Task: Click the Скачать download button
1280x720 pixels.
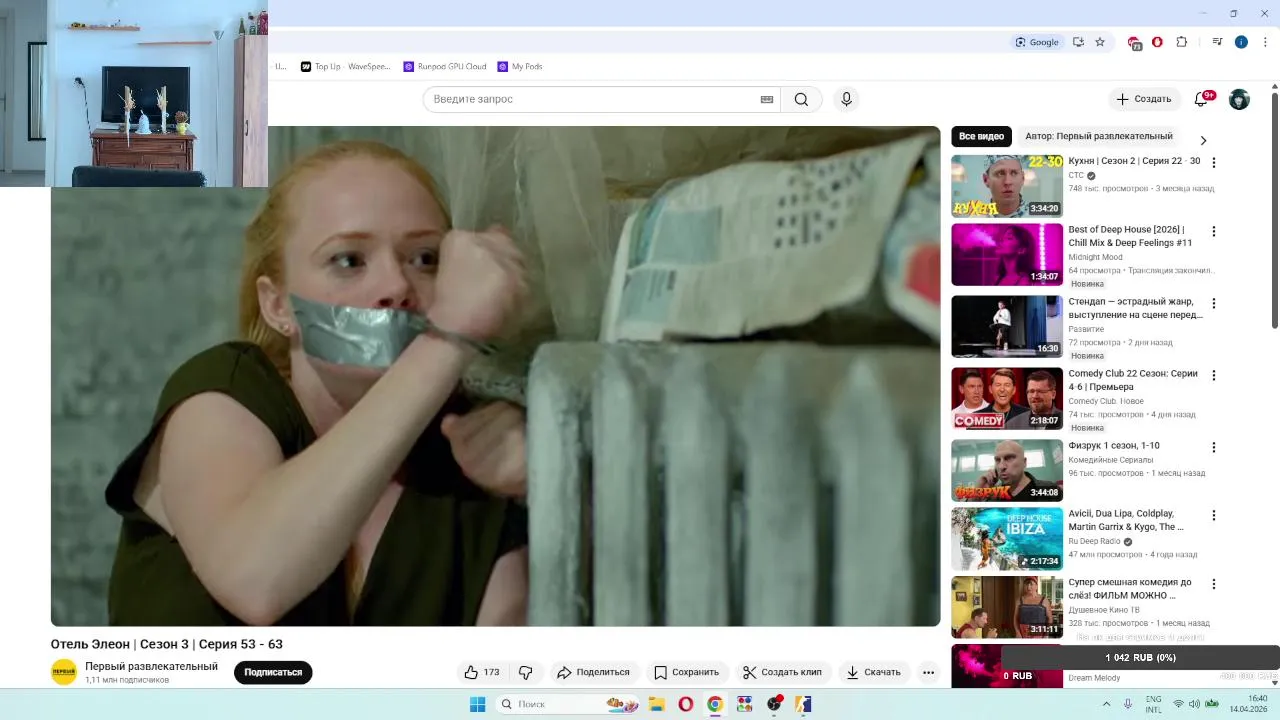Action: pos(873,672)
